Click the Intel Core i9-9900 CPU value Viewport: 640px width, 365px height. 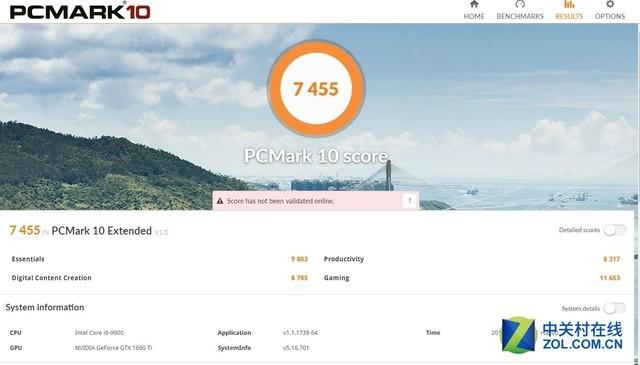click(x=99, y=333)
